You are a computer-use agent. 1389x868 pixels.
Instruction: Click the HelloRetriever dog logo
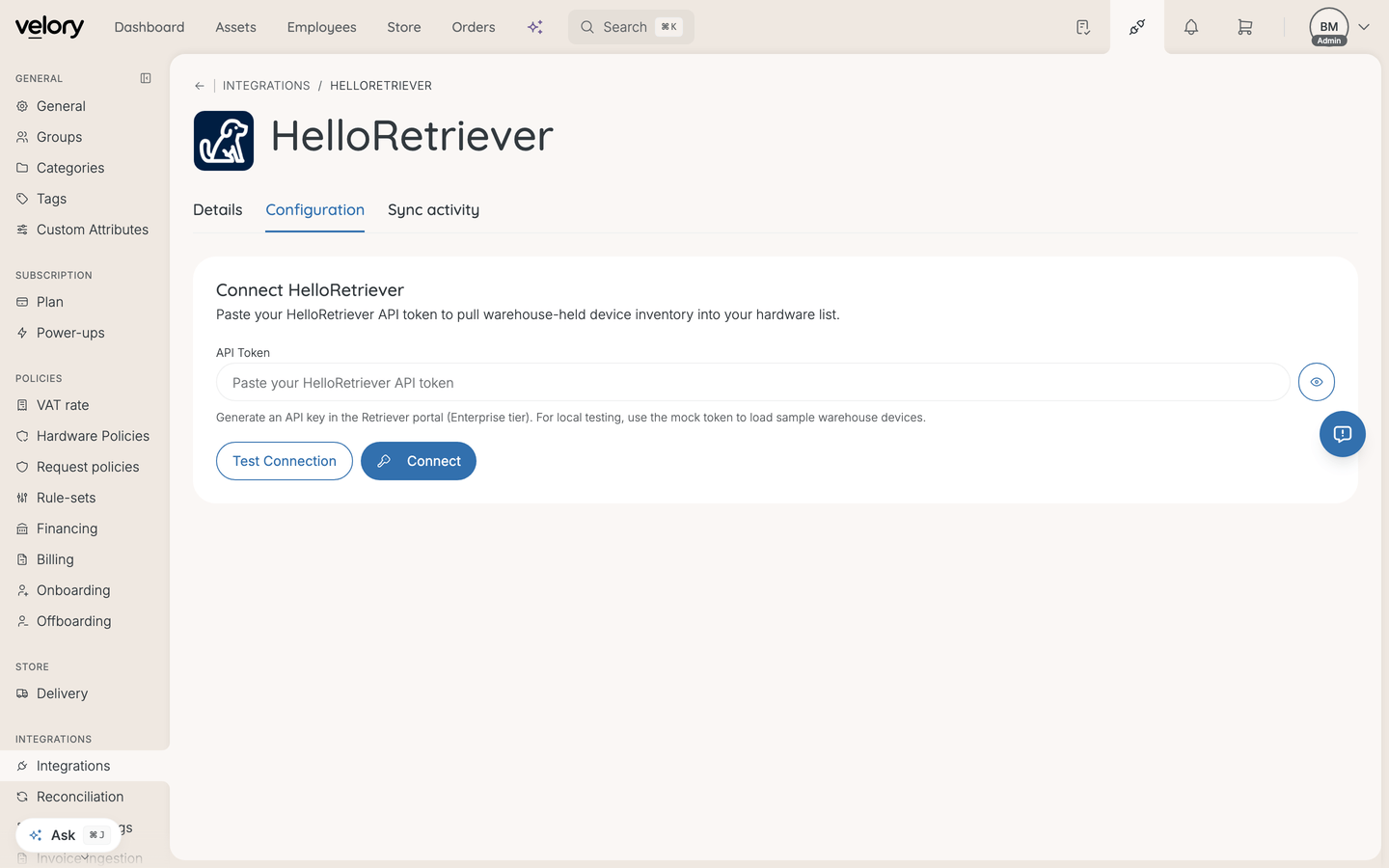point(224,141)
